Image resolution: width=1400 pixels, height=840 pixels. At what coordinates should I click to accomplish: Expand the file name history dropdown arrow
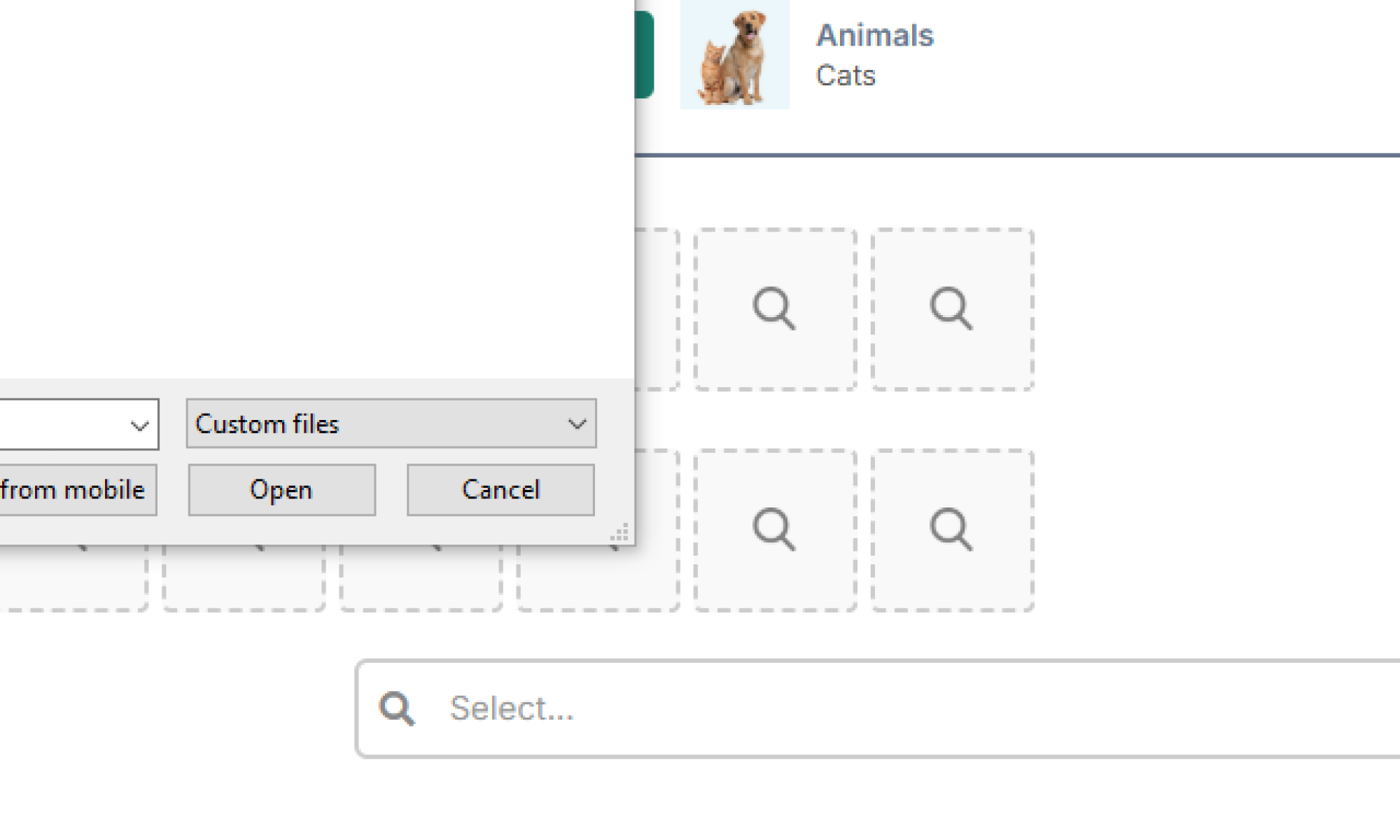140,425
